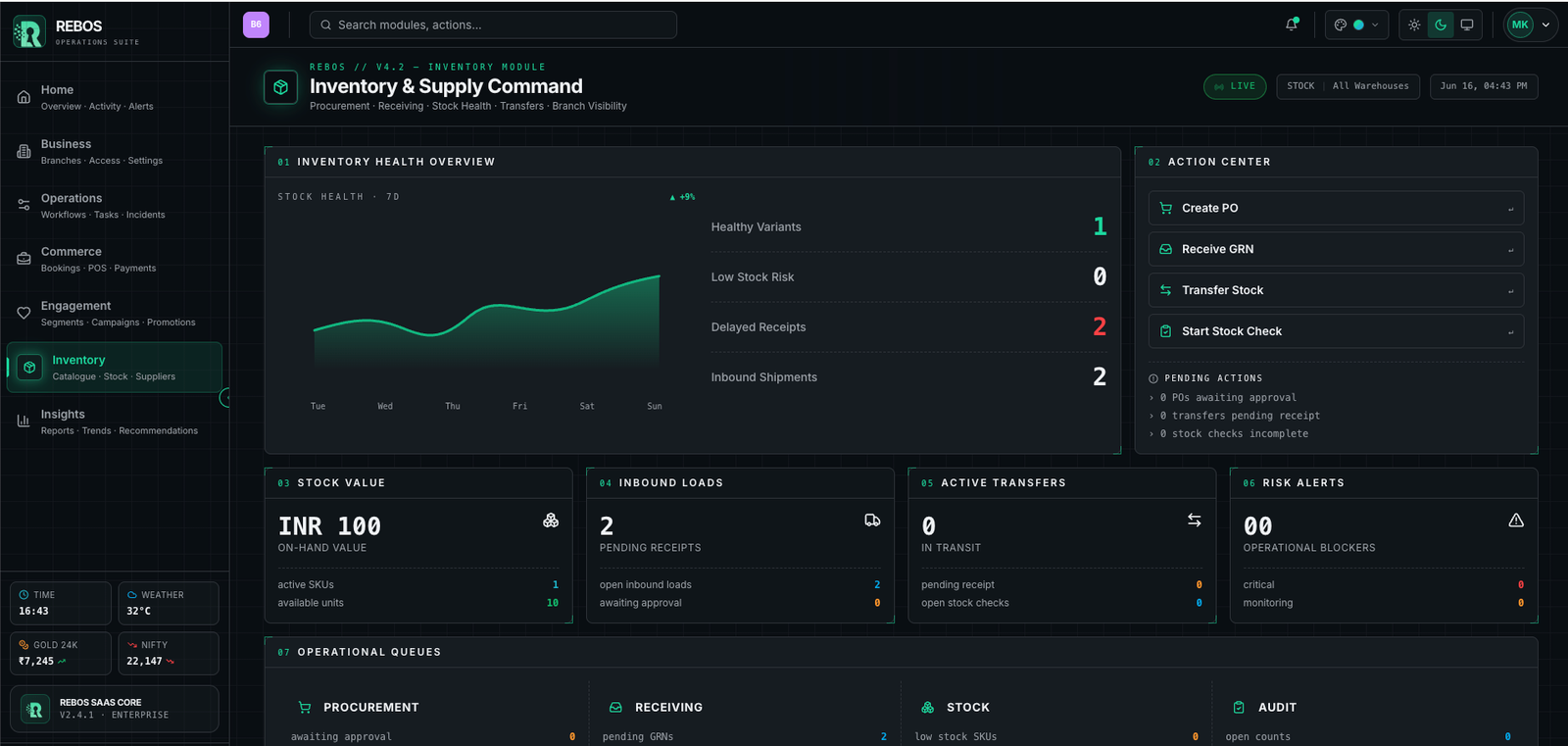
Task: Open the Engagement heart icon
Action: (24, 313)
